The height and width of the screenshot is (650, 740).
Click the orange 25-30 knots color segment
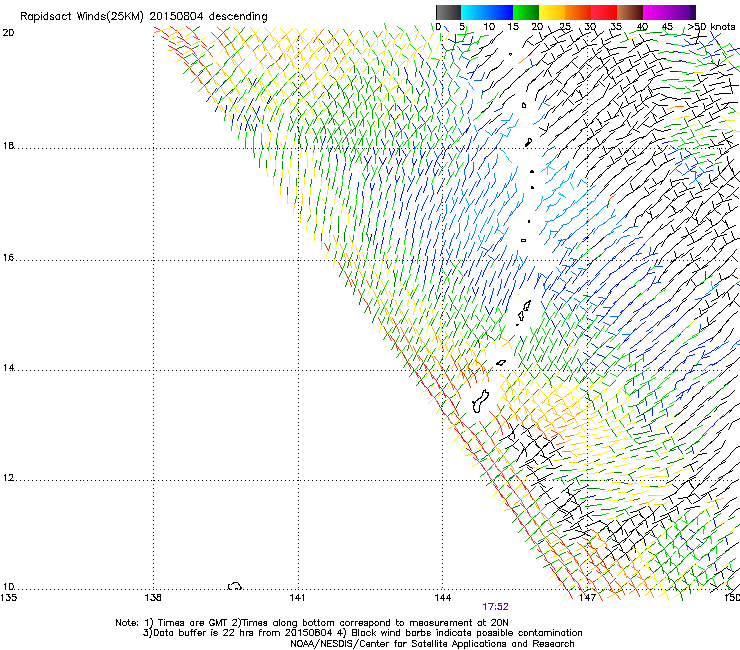578,12
